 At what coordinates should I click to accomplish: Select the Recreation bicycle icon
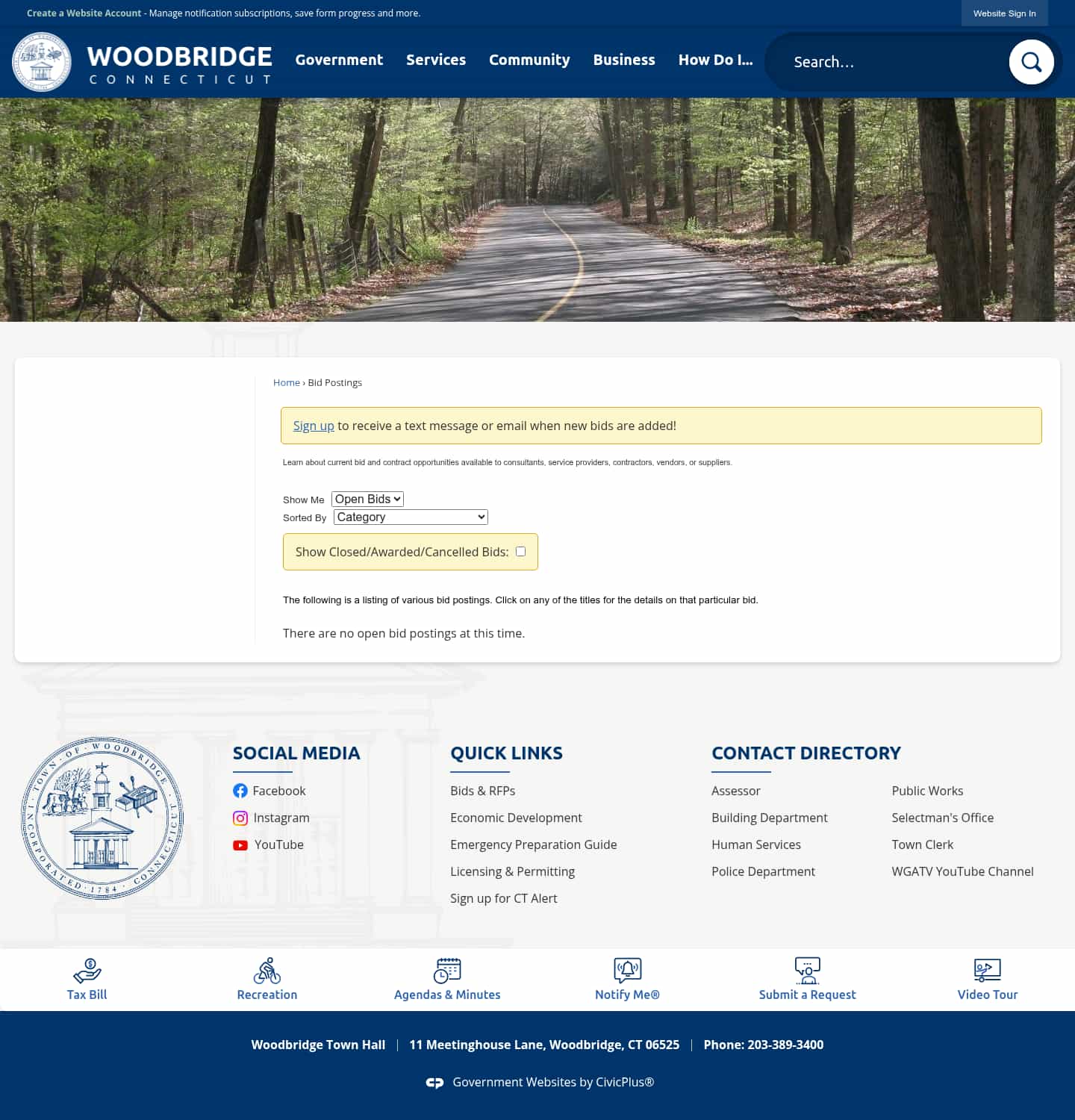click(x=267, y=973)
